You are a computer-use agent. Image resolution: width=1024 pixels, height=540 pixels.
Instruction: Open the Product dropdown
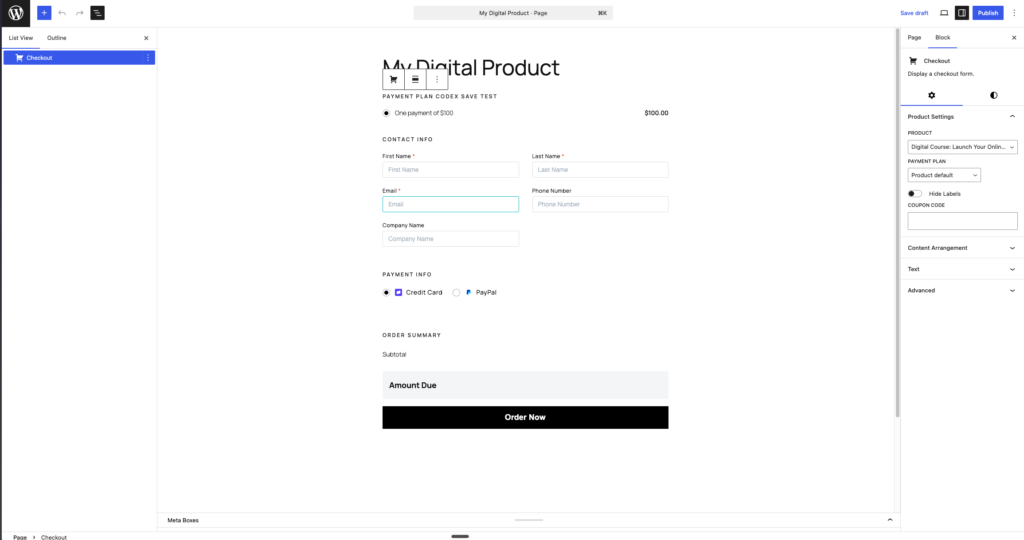tap(962, 147)
